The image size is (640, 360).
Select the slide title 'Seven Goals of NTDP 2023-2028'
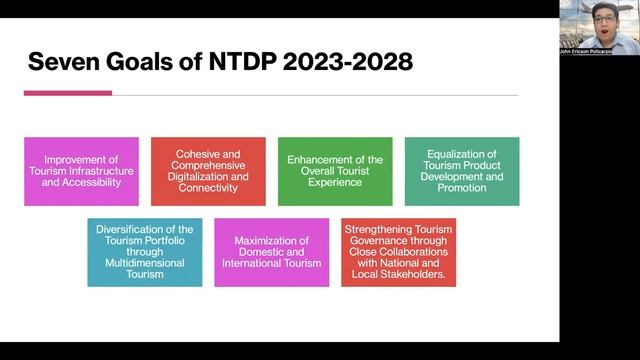tap(220, 62)
